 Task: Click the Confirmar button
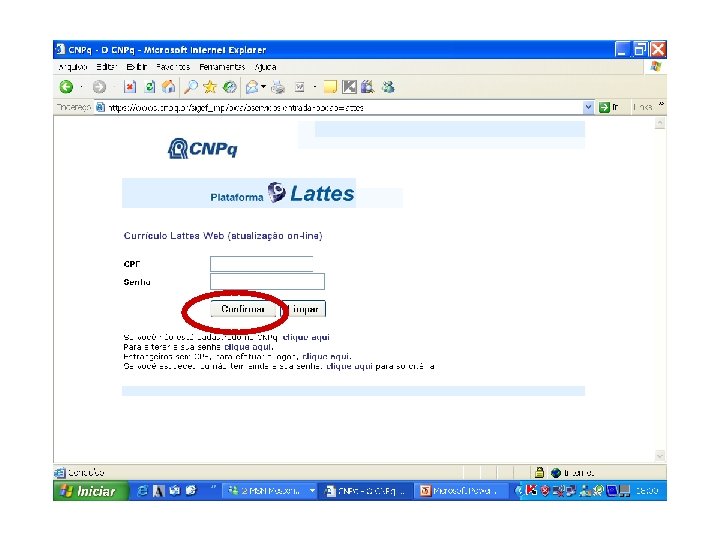pyautogui.click(x=243, y=309)
